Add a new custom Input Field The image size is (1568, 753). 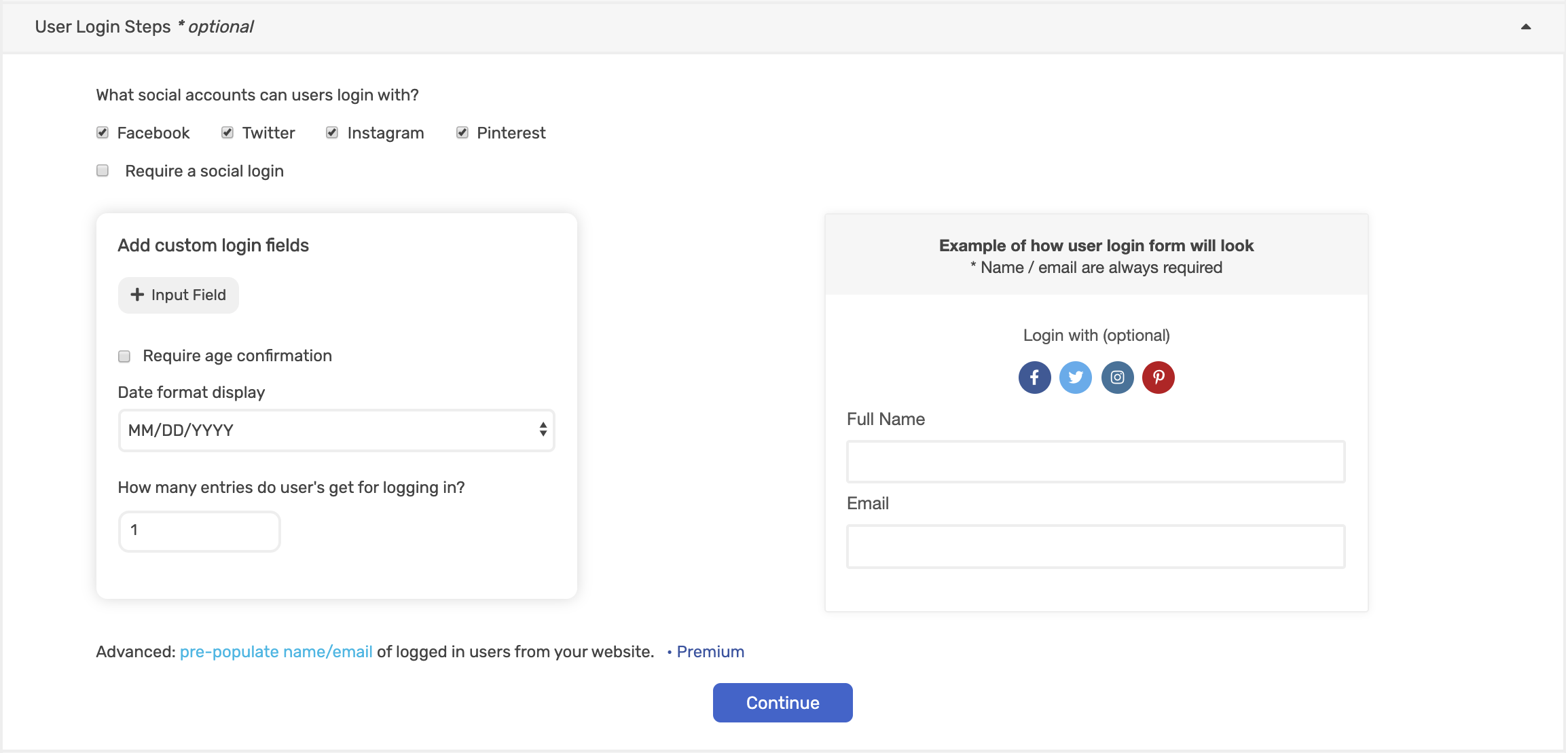[178, 295]
